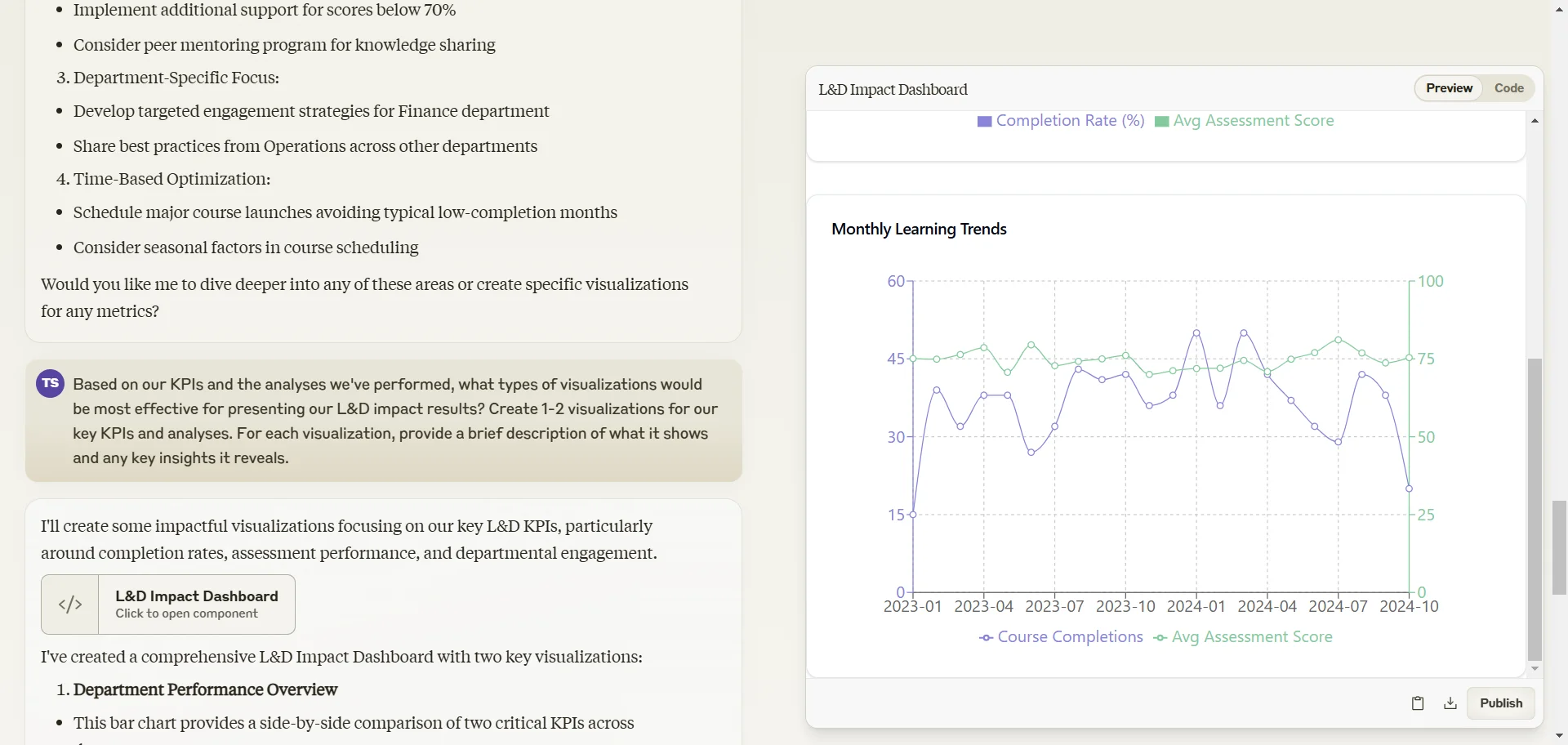Click the 'Completion Rate (%)' legend text
Viewport: 1568px width, 745px height.
tap(1070, 121)
